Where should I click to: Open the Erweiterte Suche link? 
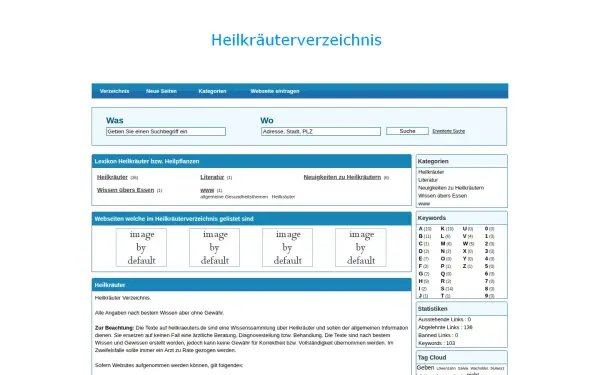pyautogui.click(x=448, y=131)
